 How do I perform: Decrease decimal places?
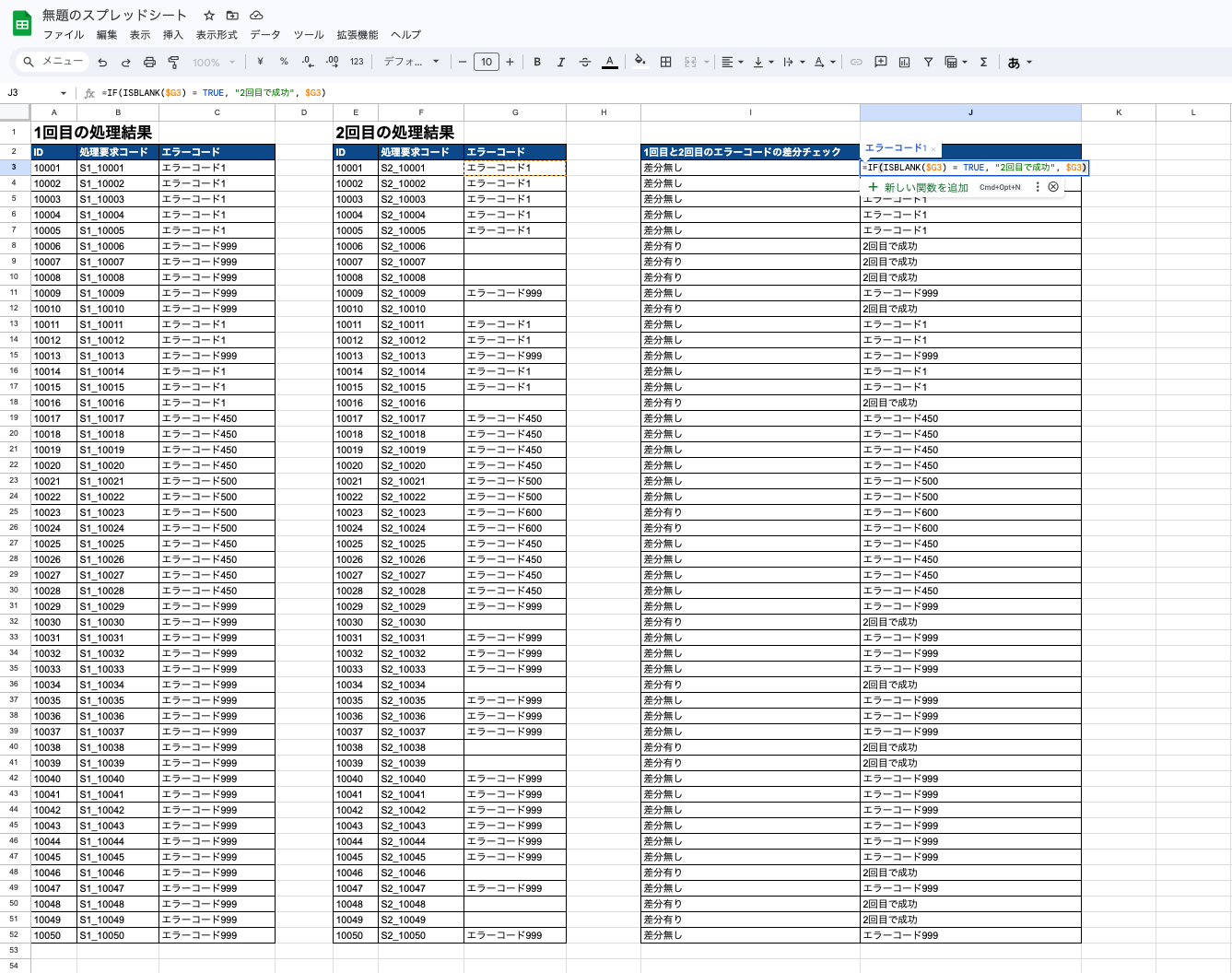coord(308,62)
